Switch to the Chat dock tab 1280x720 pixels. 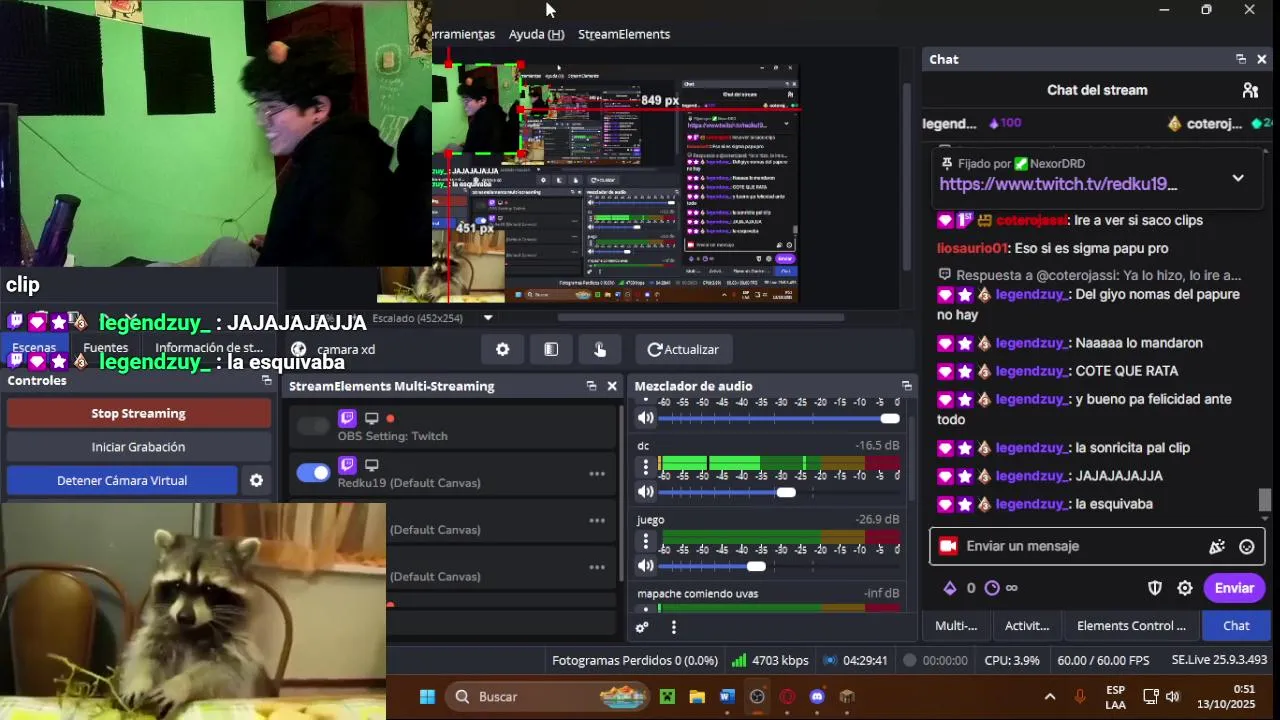[1237, 626]
